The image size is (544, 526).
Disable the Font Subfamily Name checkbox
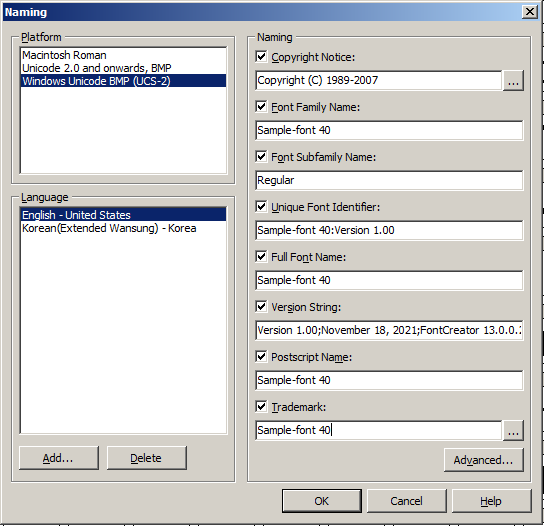click(x=261, y=156)
